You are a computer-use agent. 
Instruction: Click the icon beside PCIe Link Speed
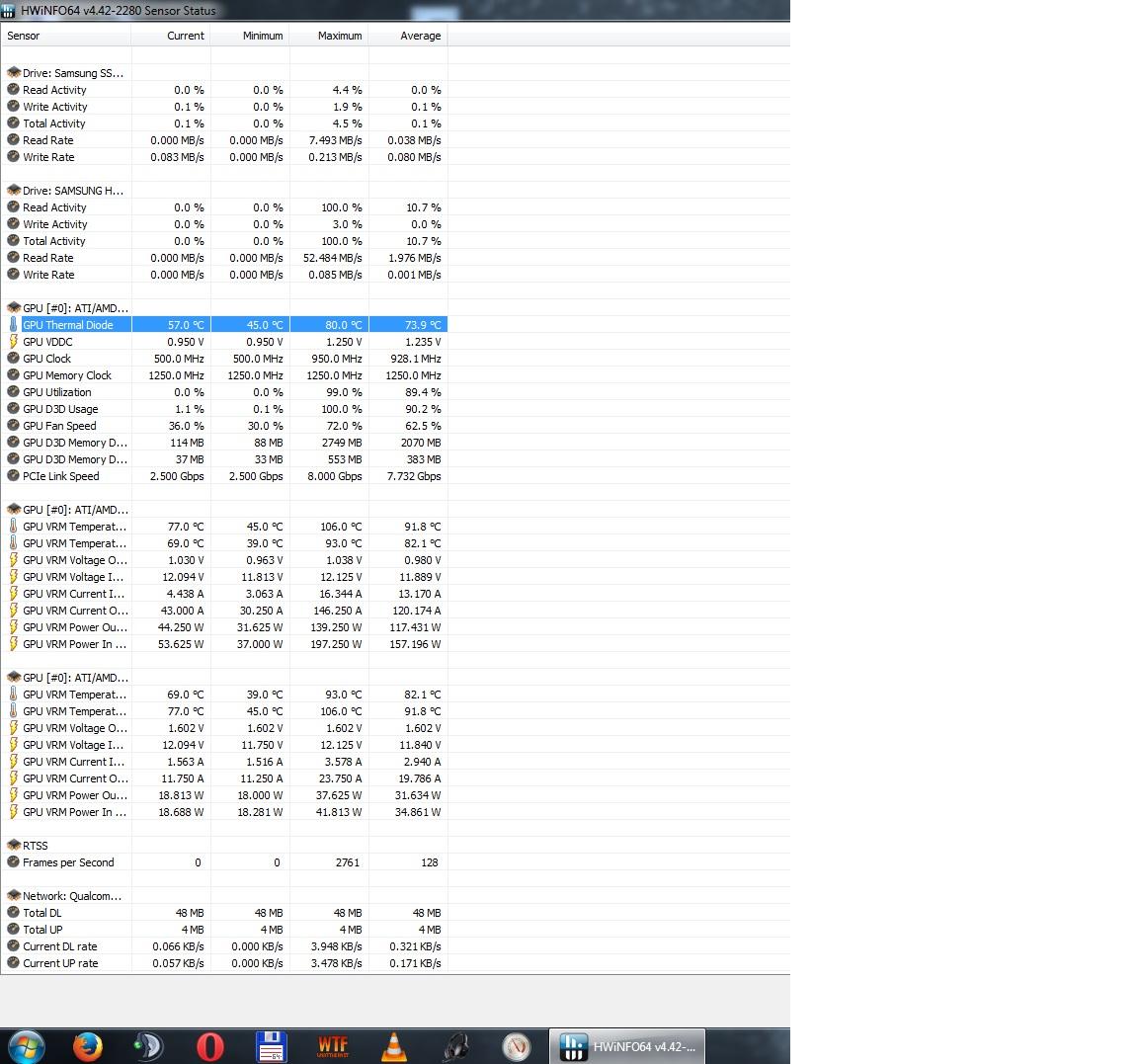pyautogui.click(x=13, y=475)
